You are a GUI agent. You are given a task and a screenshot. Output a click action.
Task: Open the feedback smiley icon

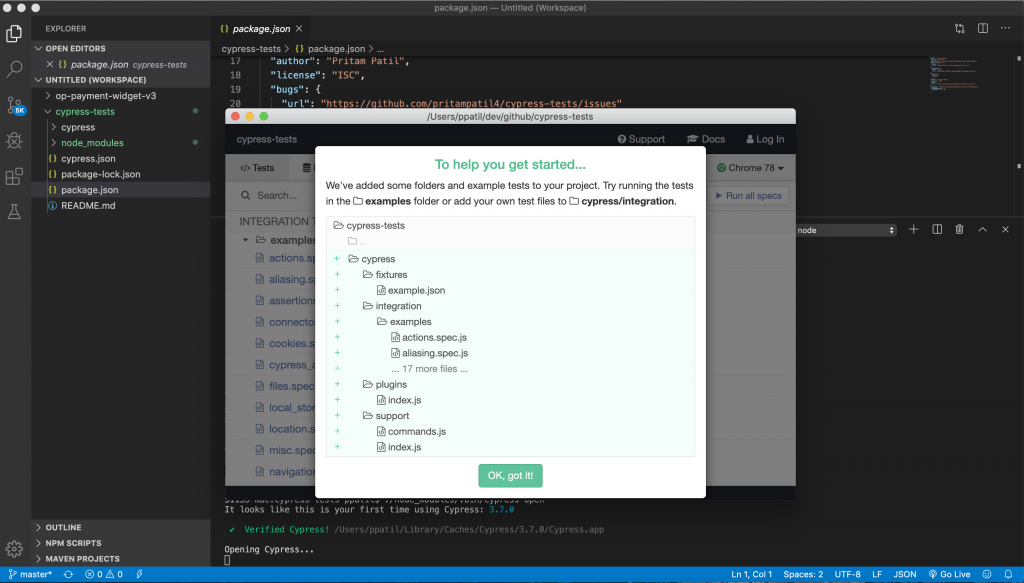987,575
